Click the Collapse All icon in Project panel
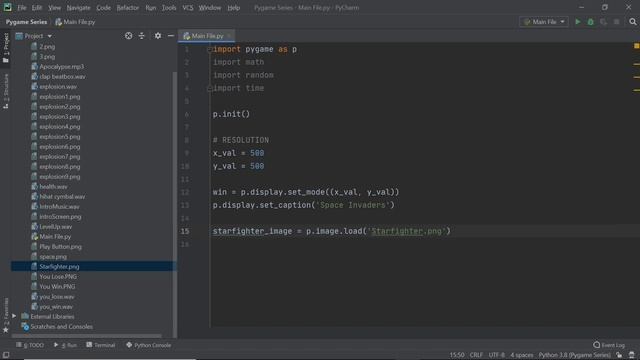This screenshot has height=360, width=640. click(x=142, y=36)
